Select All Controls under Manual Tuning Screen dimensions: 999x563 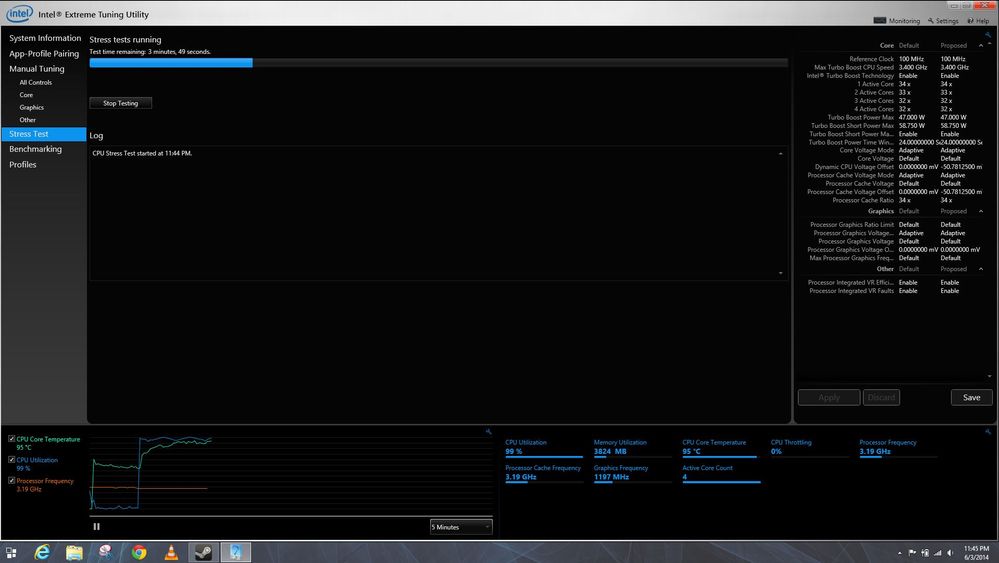[36, 82]
